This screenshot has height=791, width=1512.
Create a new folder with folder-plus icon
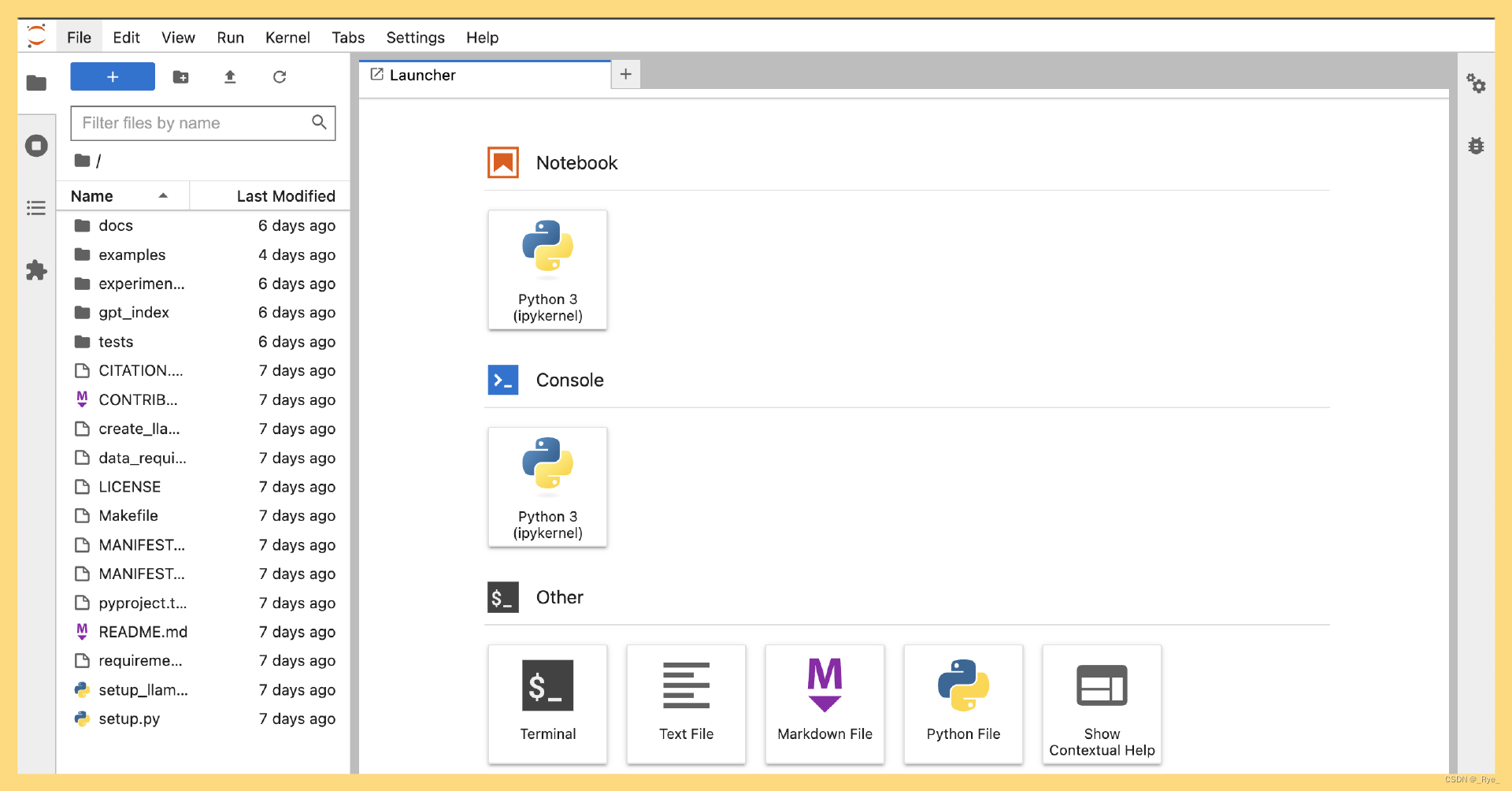[181, 76]
